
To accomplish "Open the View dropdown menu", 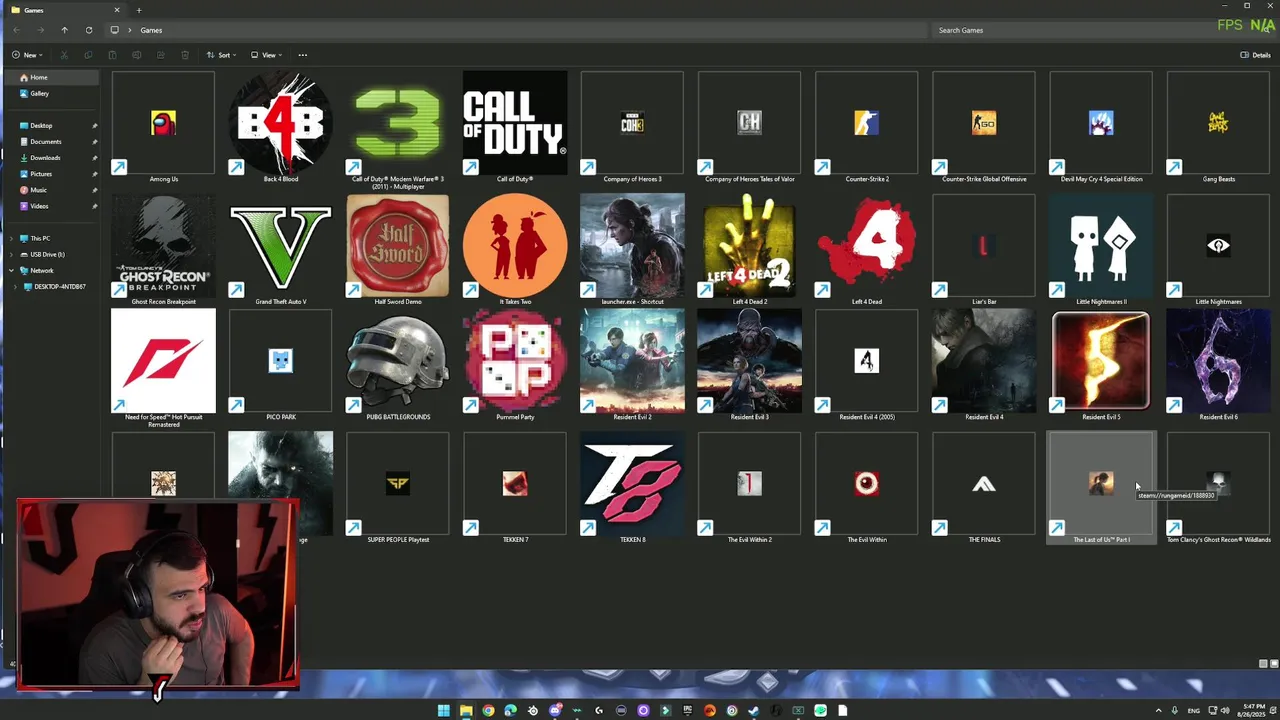I will [x=266, y=55].
